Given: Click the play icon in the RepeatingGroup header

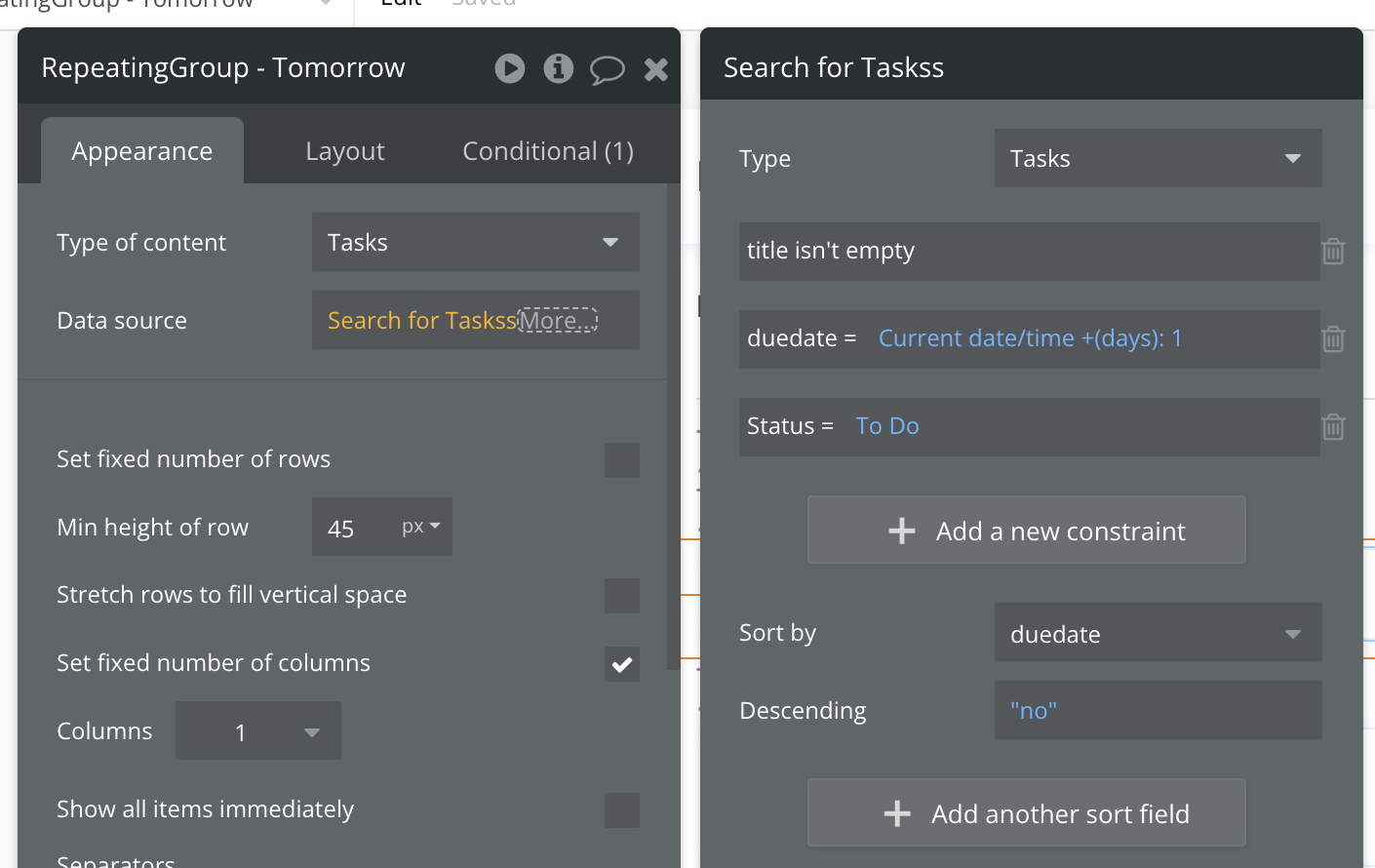Looking at the screenshot, I should [x=509, y=68].
